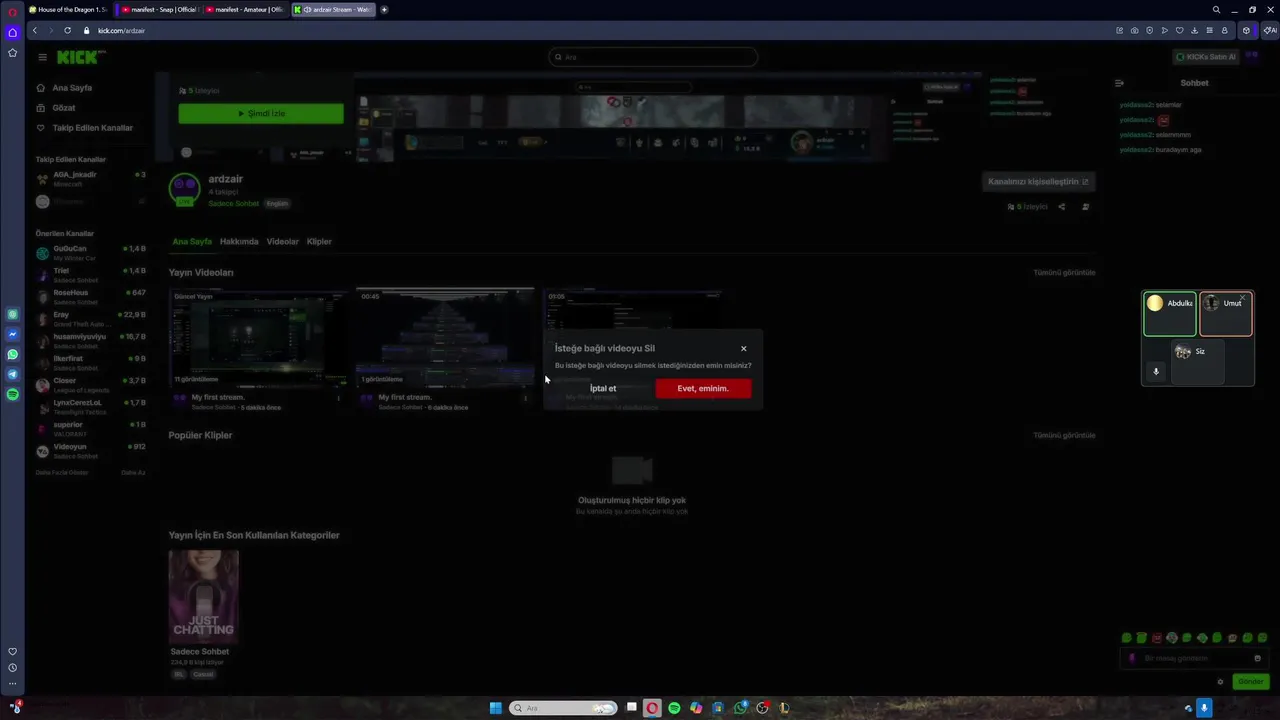Open the Kick hamburger menu
1280x720 pixels.
coord(42,57)
